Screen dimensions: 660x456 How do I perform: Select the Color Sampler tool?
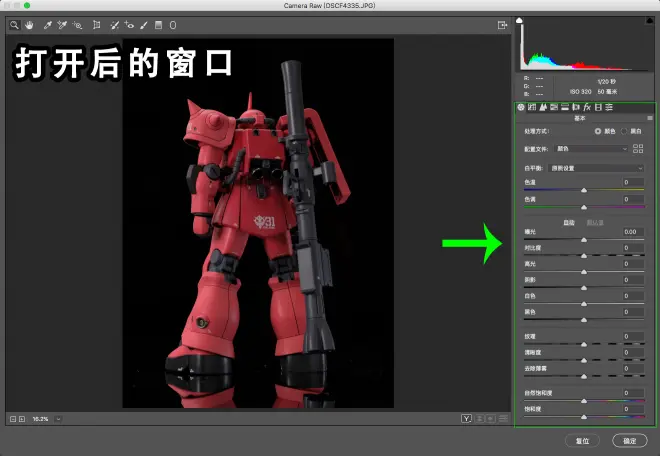click(62, 25)
